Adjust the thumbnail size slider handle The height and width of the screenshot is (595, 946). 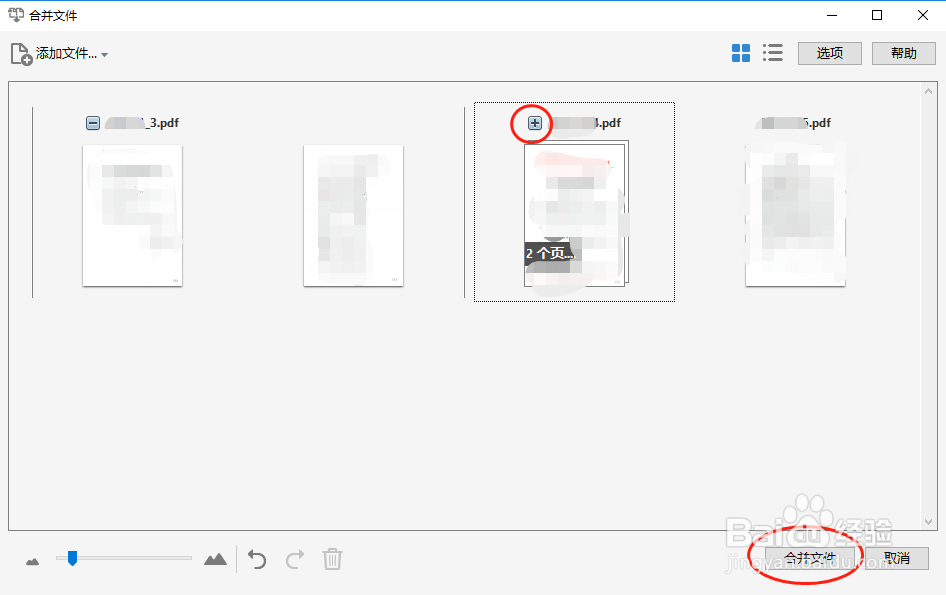pyautogui.click(x=72, y=558)
